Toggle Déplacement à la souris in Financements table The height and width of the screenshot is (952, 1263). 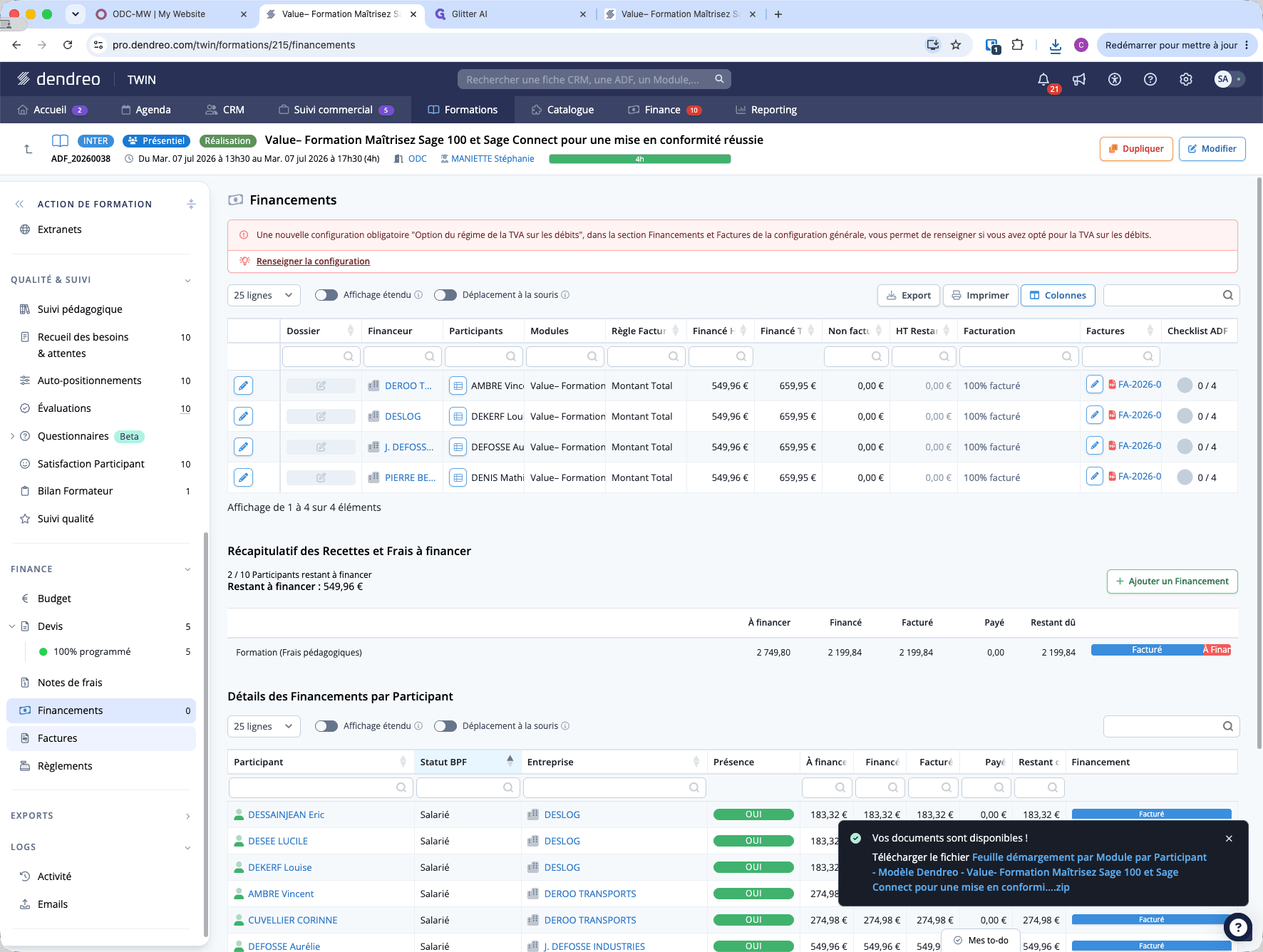point(445,295)
